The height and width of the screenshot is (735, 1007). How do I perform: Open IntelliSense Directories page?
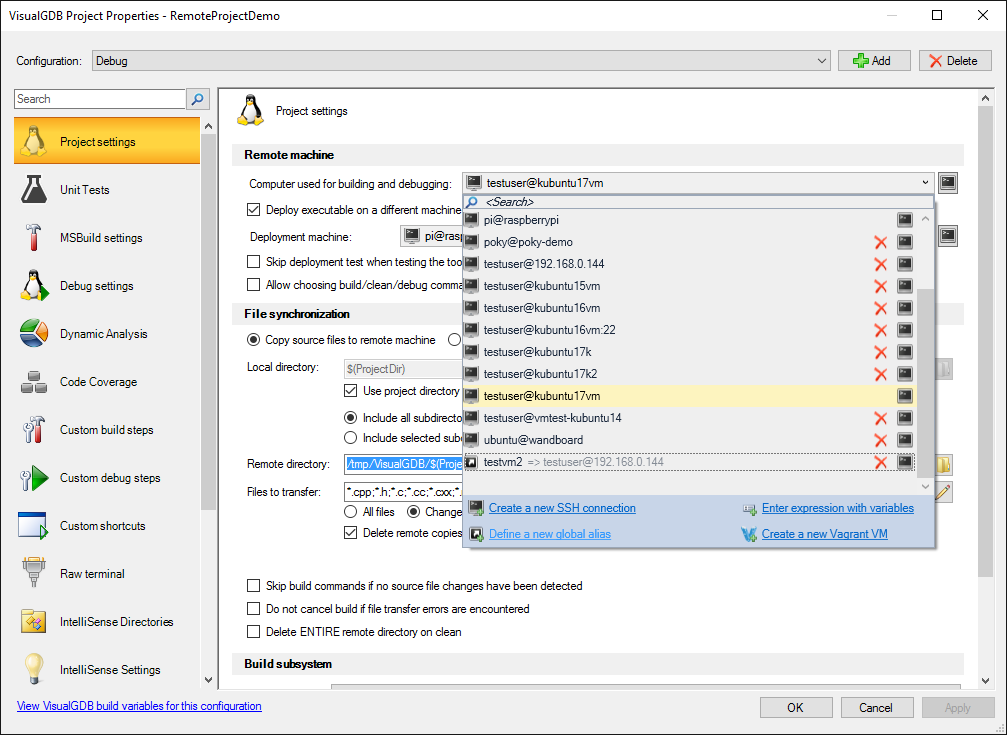pyautogui.click(x=107, y=622)
